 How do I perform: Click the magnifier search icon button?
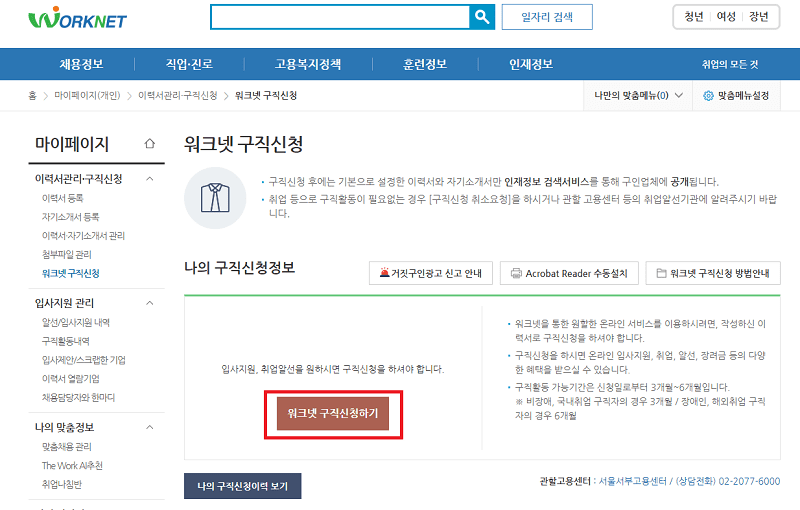pyautogui.click(x=482, y=17)
